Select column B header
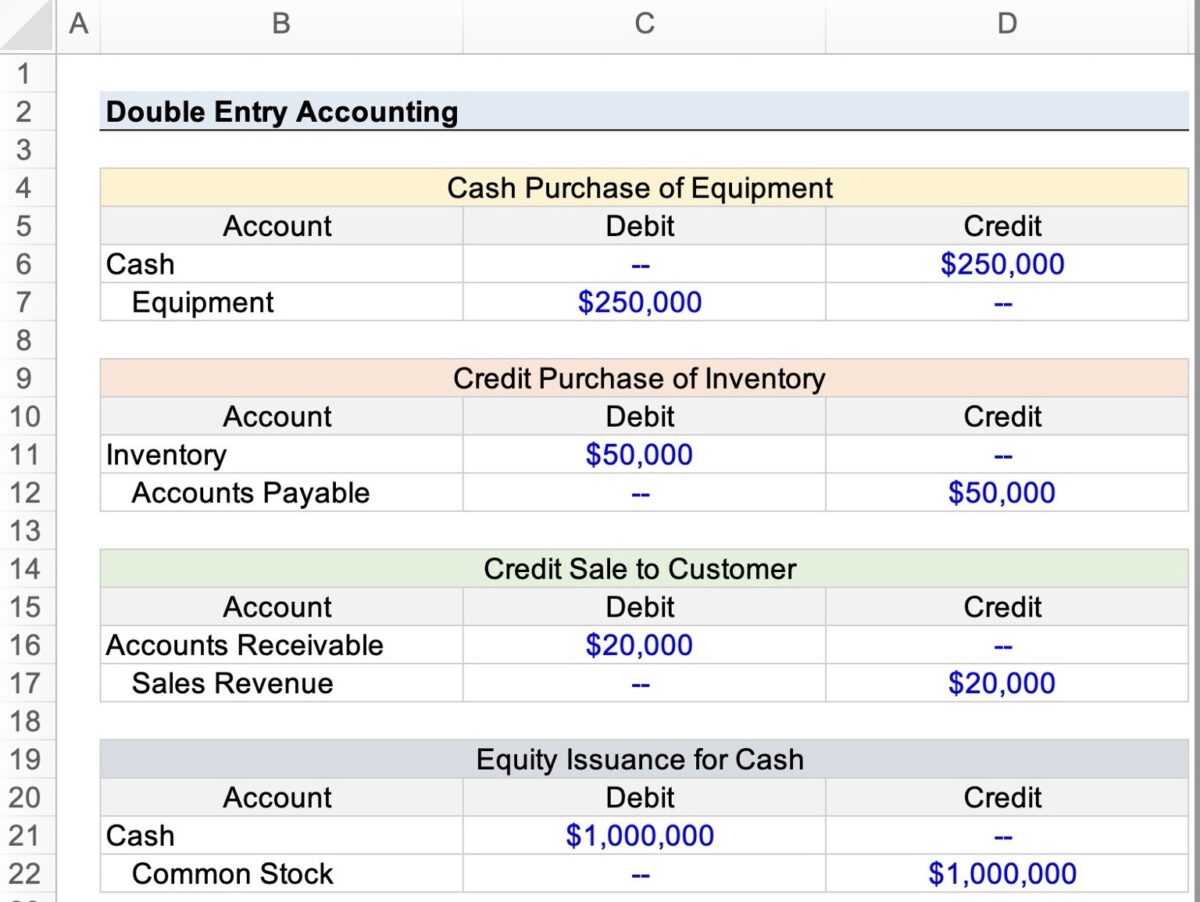 [281, 25]
